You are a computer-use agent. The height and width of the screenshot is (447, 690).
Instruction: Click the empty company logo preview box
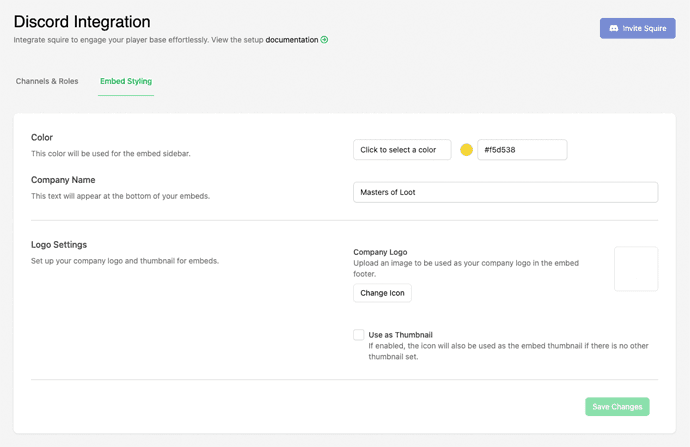pyautogui.click(x=635, y=269)
